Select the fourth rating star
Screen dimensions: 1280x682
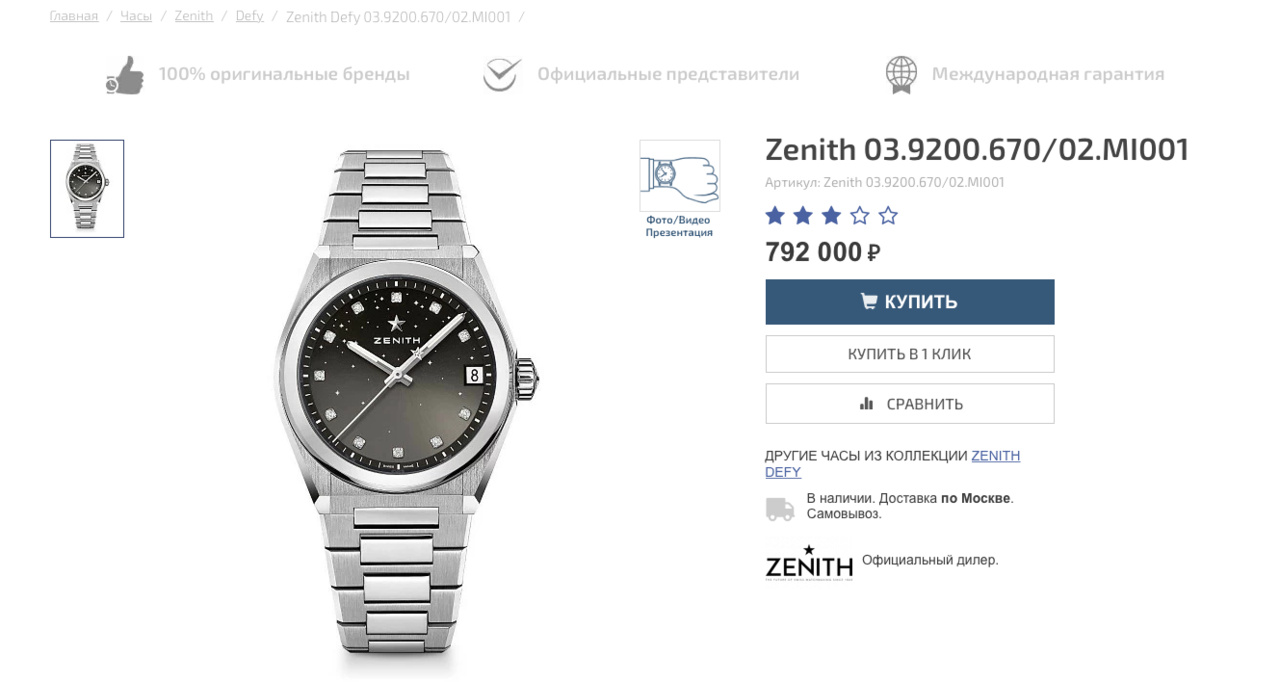click(860, 216)
